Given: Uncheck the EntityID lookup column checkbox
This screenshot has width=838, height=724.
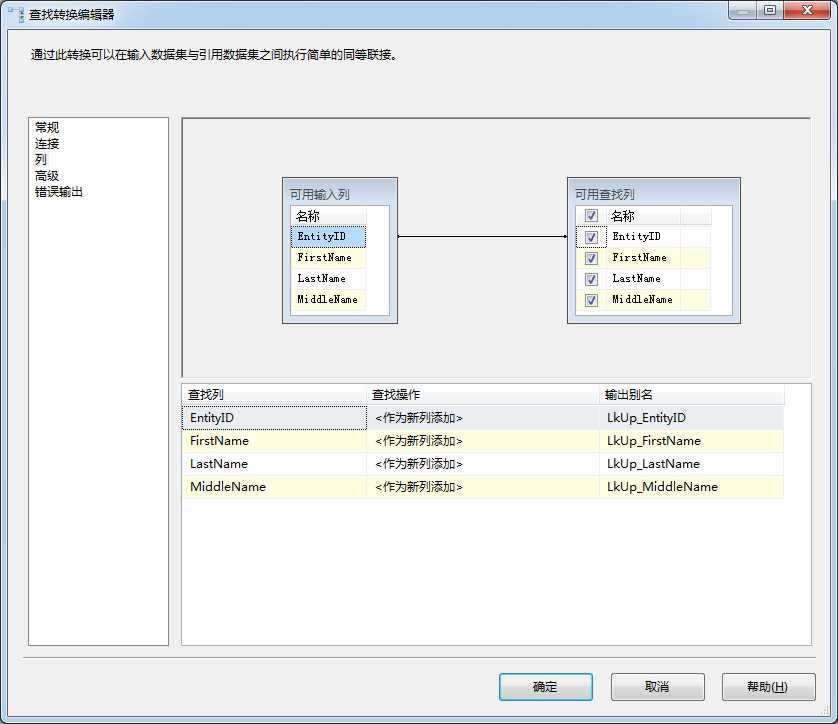Looking at the screenshot, I should click(x=591, y=237).
